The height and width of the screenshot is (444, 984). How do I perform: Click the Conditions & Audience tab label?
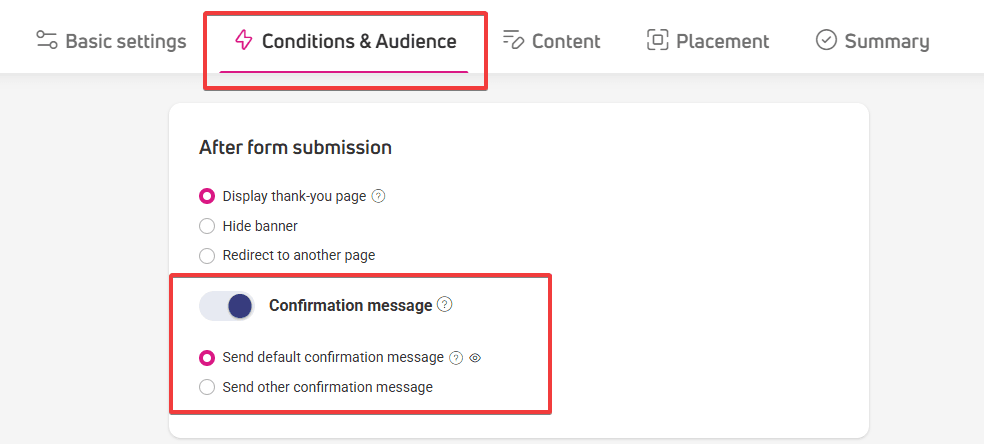[359, 41]
